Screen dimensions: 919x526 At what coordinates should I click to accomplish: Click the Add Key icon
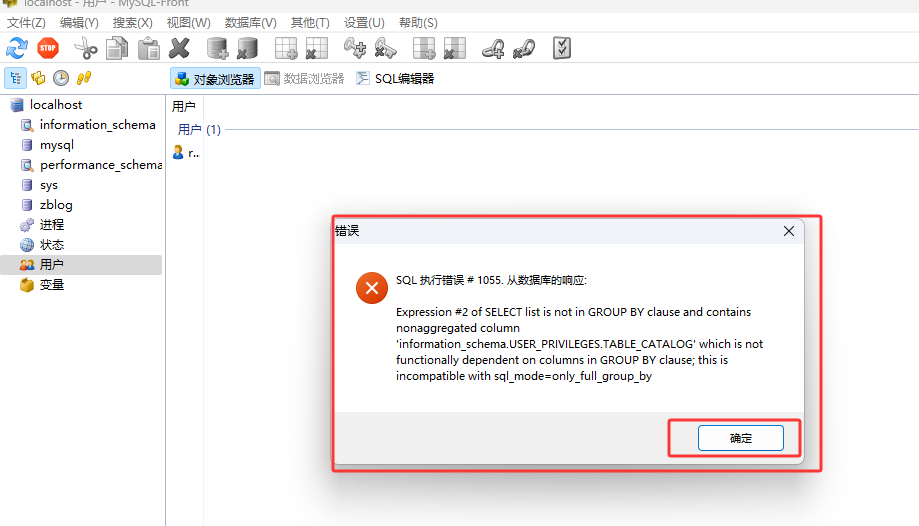pos(355,48)
